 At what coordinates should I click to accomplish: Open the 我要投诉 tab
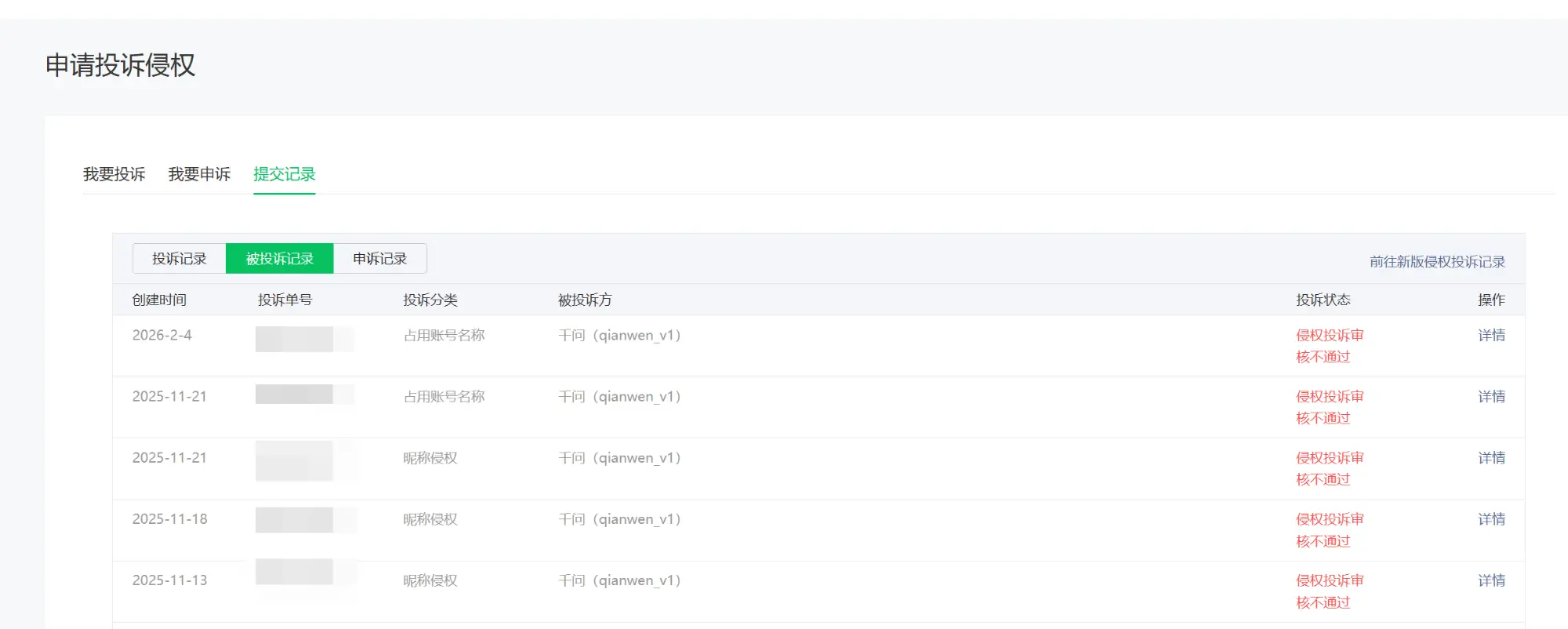pos(114,174)
